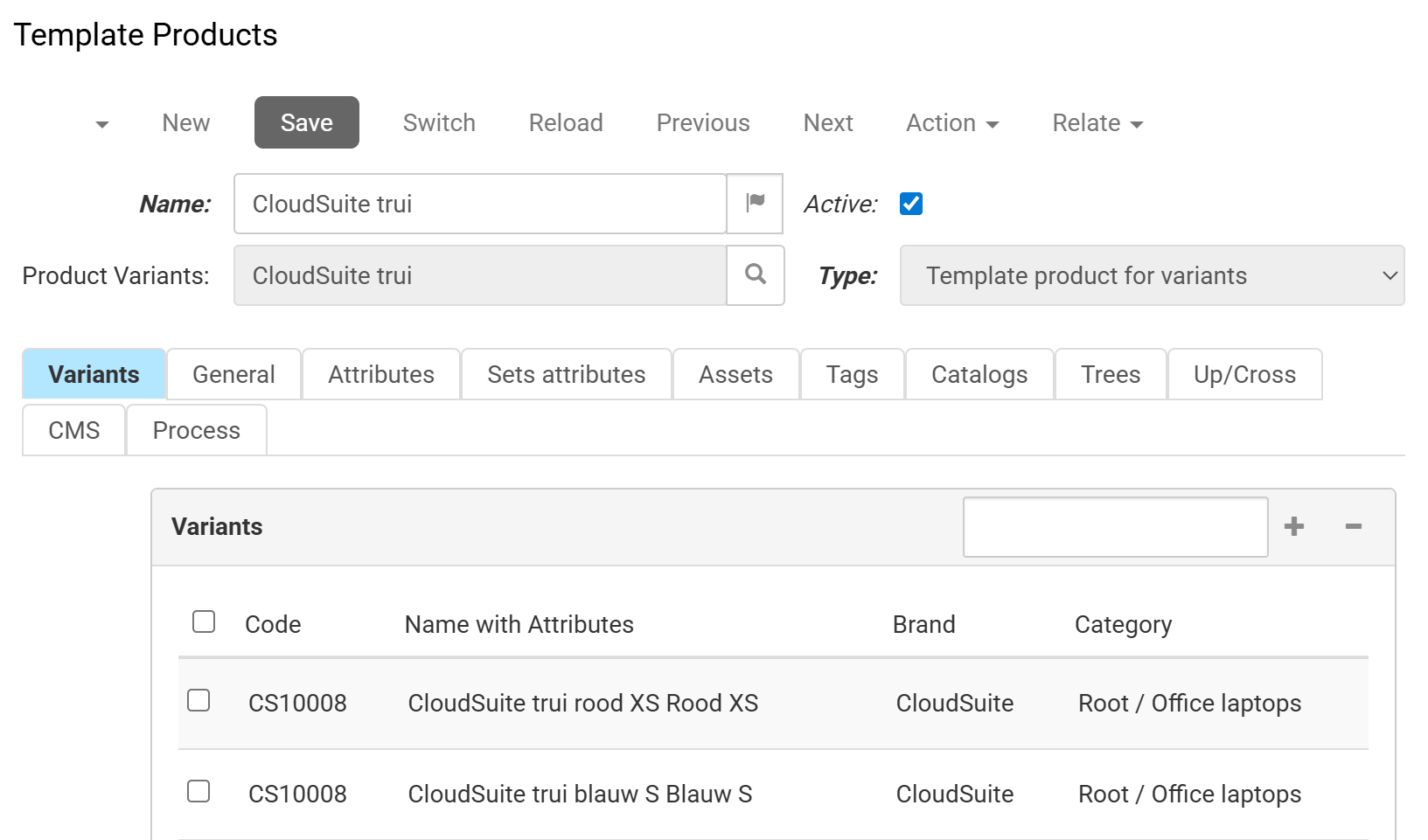Open the General tab
This screenshot has width=1428, height=840.
click(x=233, y=374)
